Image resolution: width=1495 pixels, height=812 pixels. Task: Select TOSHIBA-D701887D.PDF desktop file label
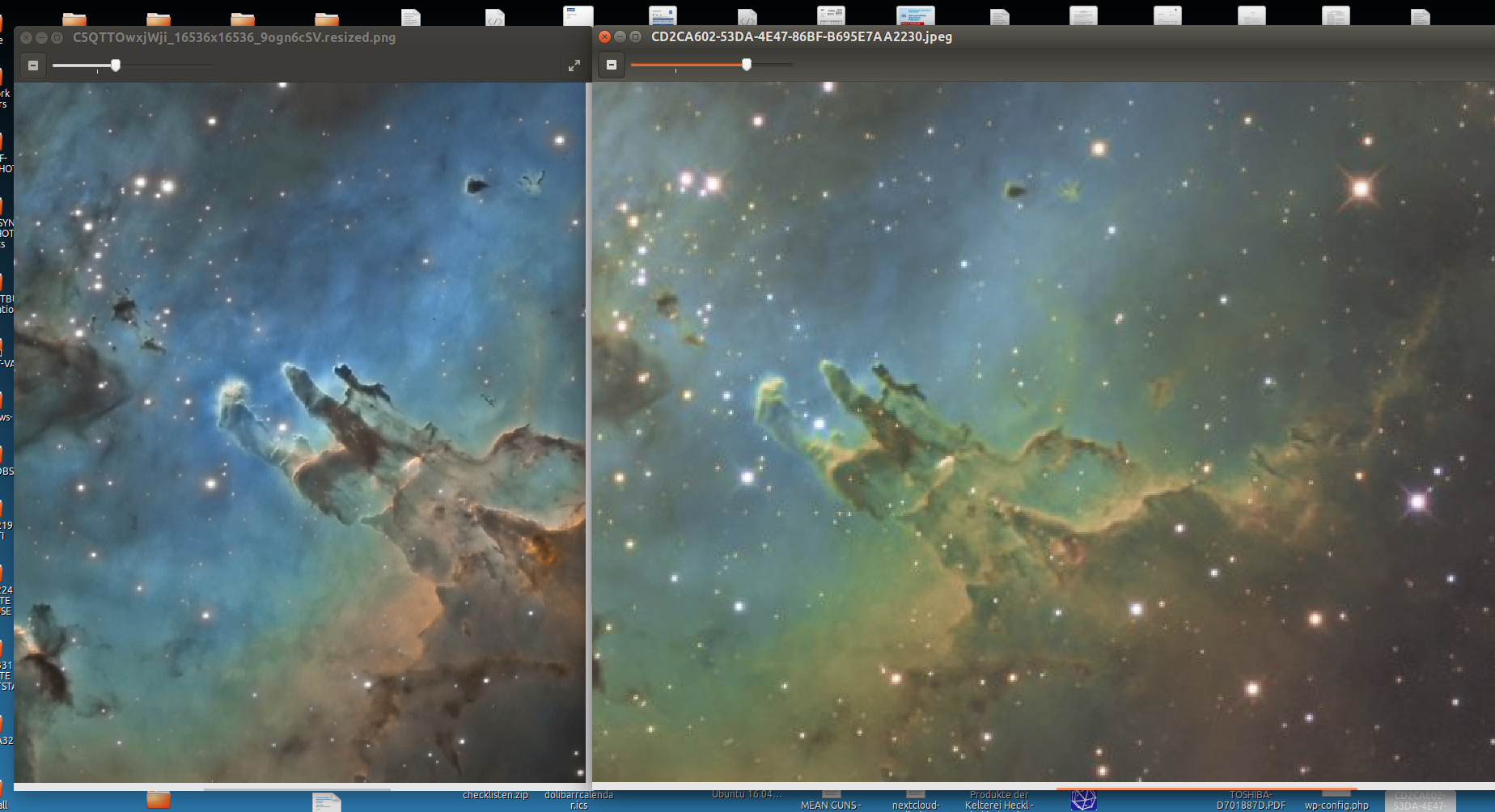pyautogui.click(x=1251, y=801)
